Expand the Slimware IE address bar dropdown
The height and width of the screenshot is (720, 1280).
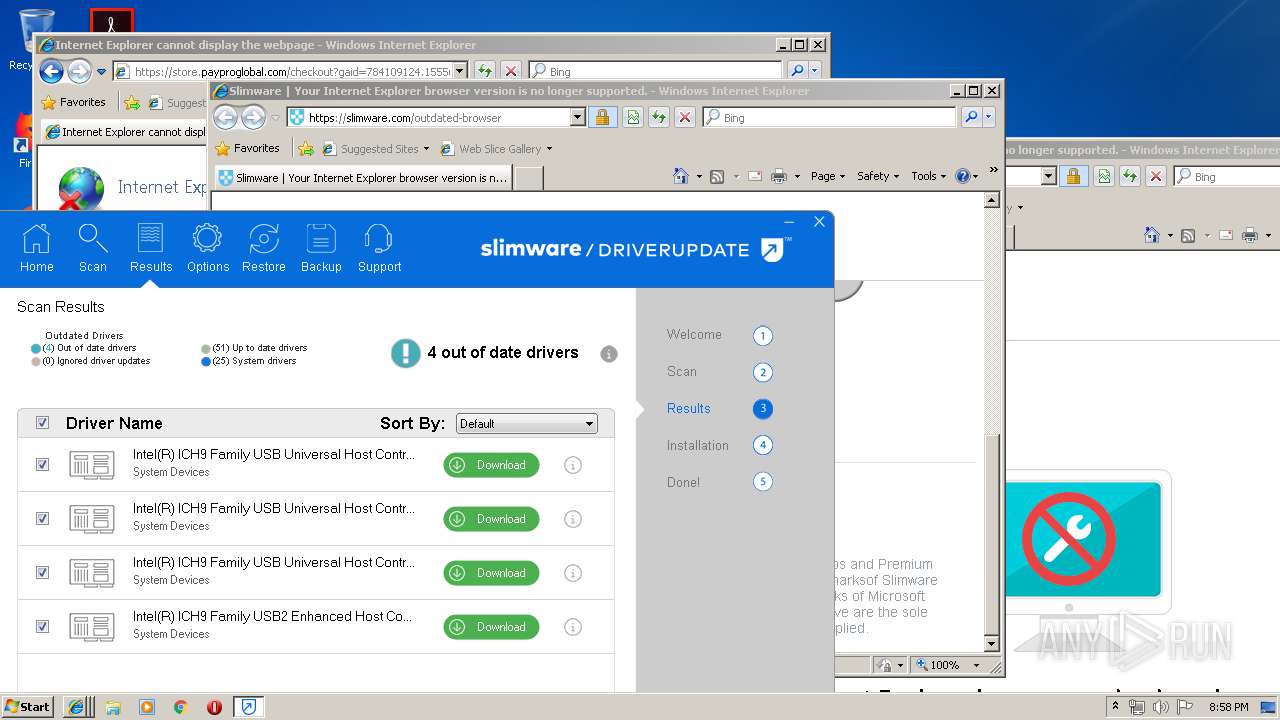(577, 118)
